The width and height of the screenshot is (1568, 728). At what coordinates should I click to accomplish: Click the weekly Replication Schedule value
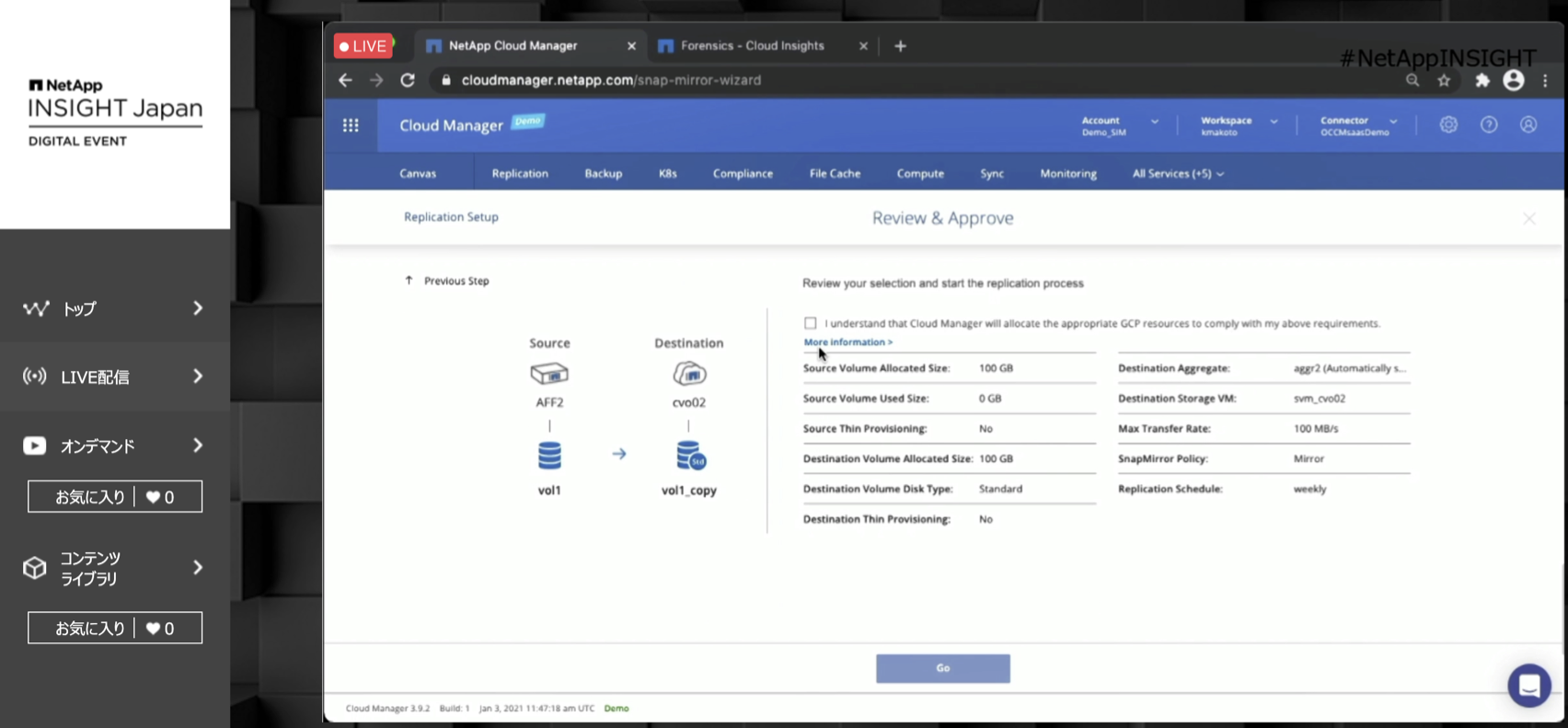coord(1309,489)
